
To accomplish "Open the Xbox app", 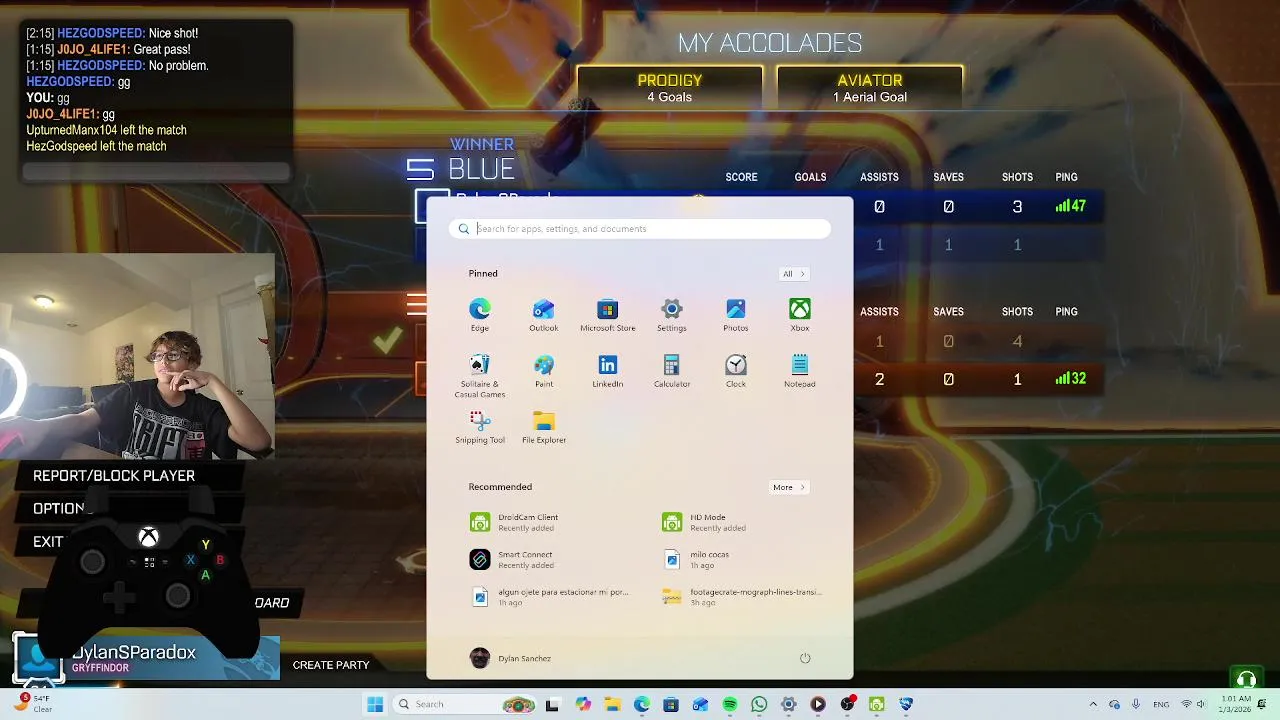I will coord(800,314).
